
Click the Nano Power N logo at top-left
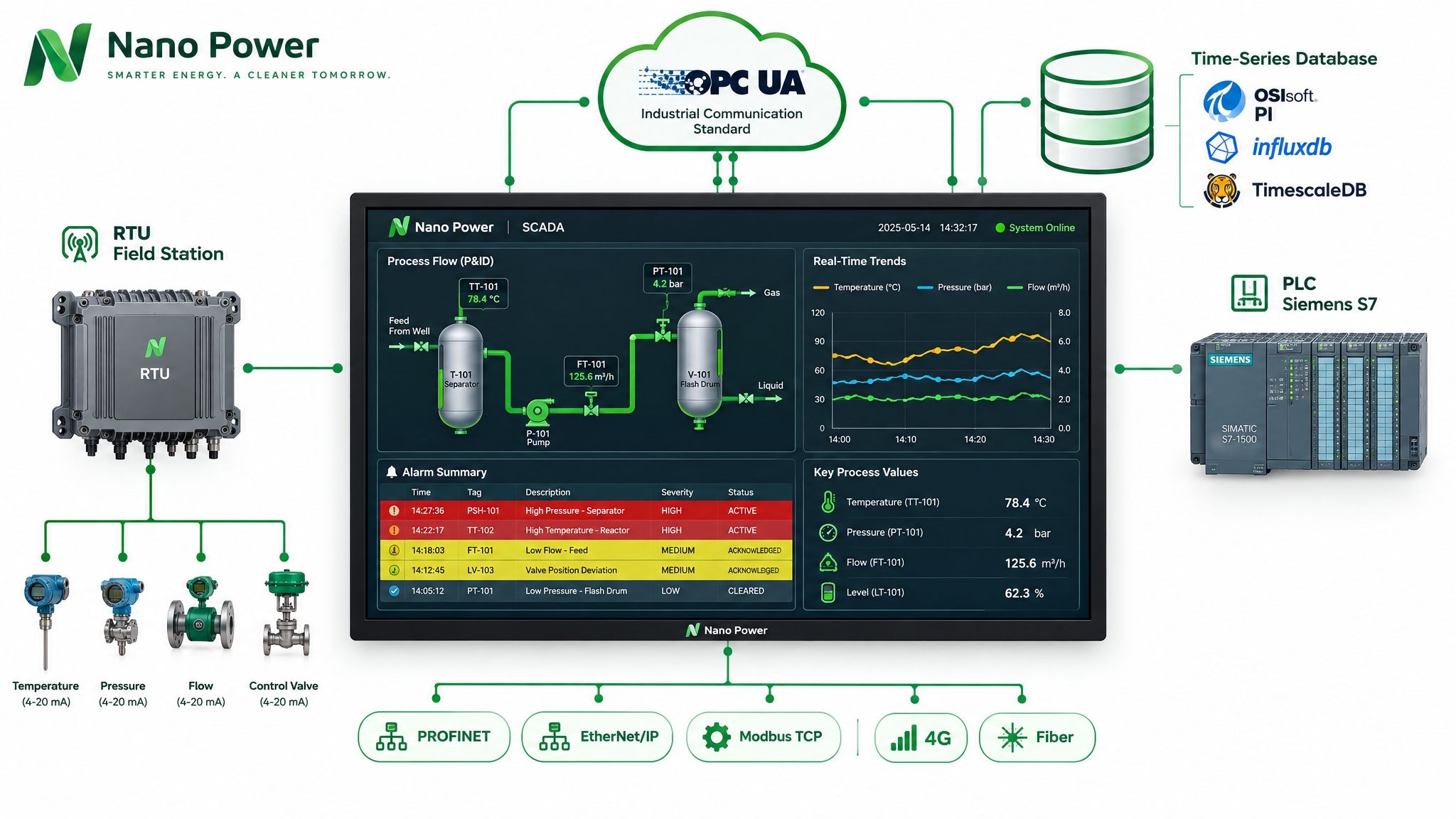pyautogui.click(x=58, y=54)
